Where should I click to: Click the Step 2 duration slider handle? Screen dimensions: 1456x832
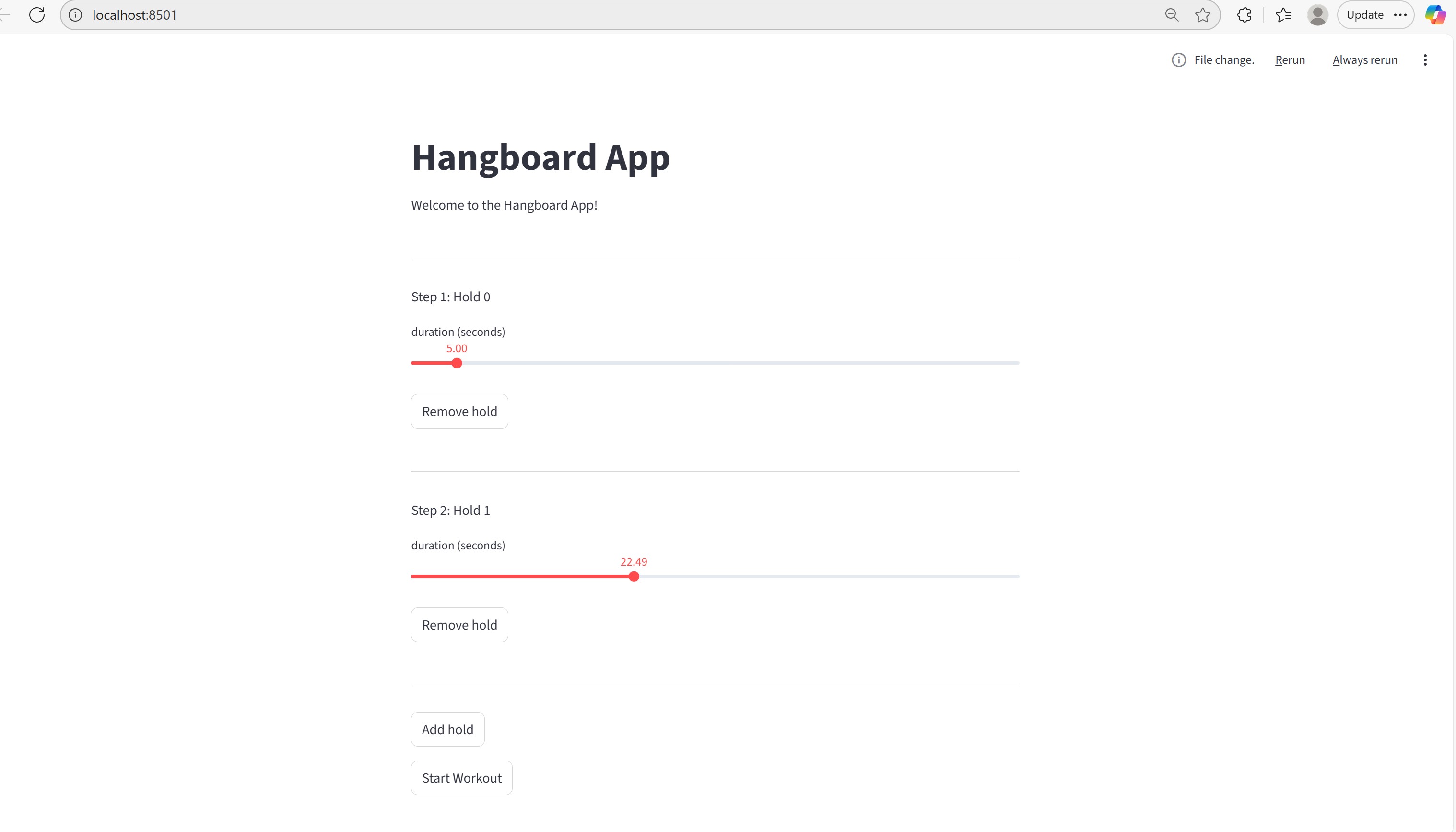pyautogui.click(x=634, y=577)
